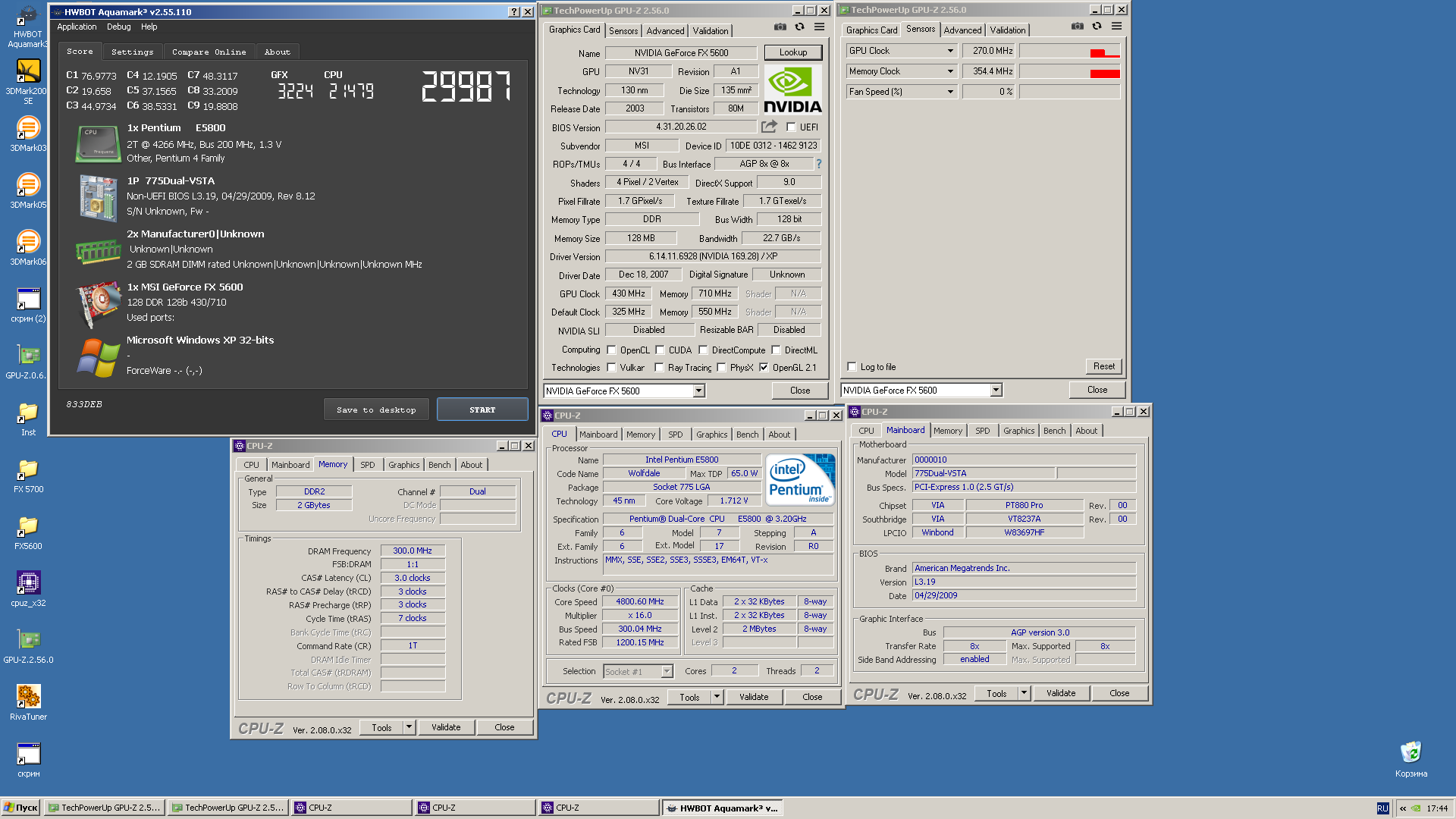Launch the 3DMark06 desktop shortcut

[28, 247]
